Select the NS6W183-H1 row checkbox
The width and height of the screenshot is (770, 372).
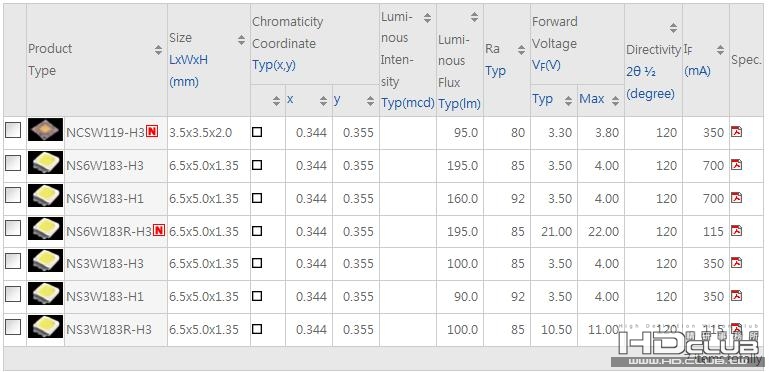point(13,195)
